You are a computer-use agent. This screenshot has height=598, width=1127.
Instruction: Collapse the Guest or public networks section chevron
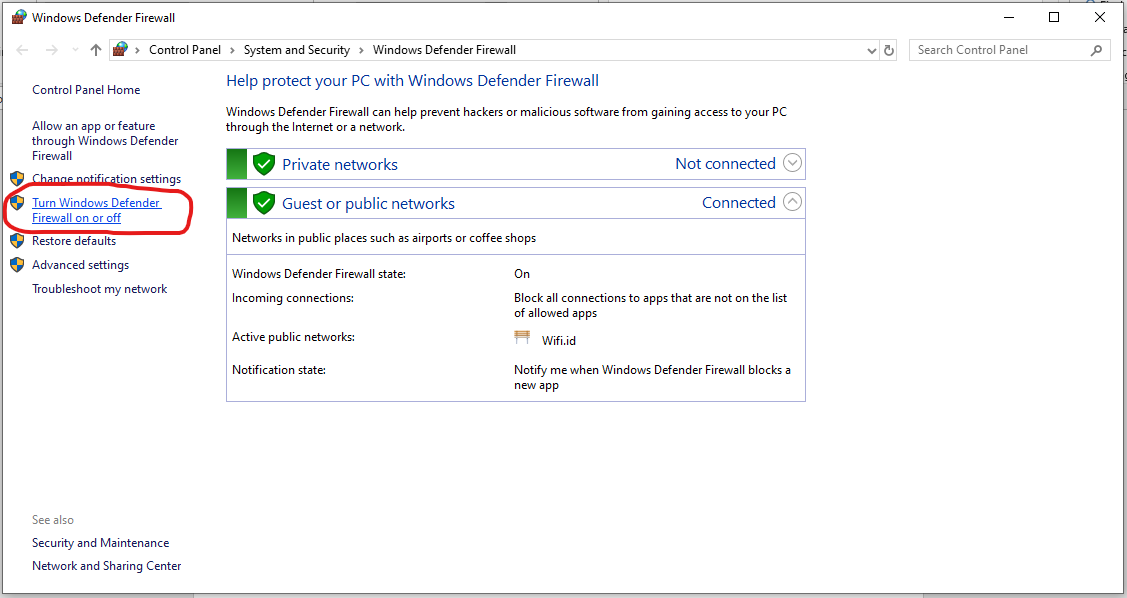click(792, 202)
